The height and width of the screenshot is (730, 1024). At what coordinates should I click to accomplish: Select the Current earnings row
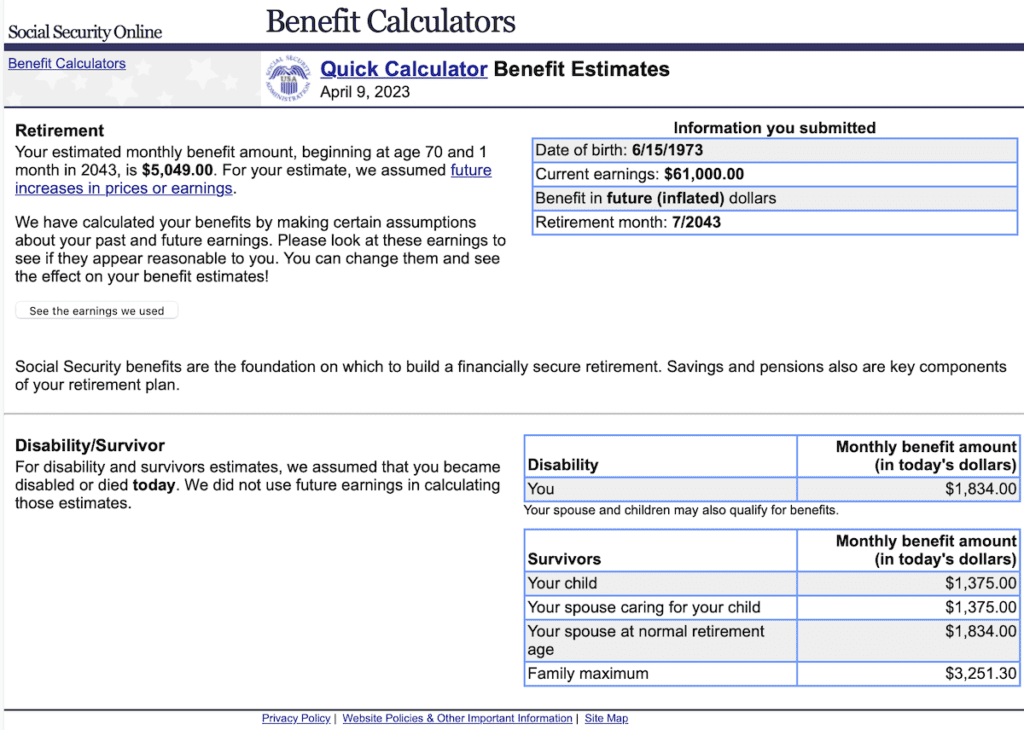point(770,173)
